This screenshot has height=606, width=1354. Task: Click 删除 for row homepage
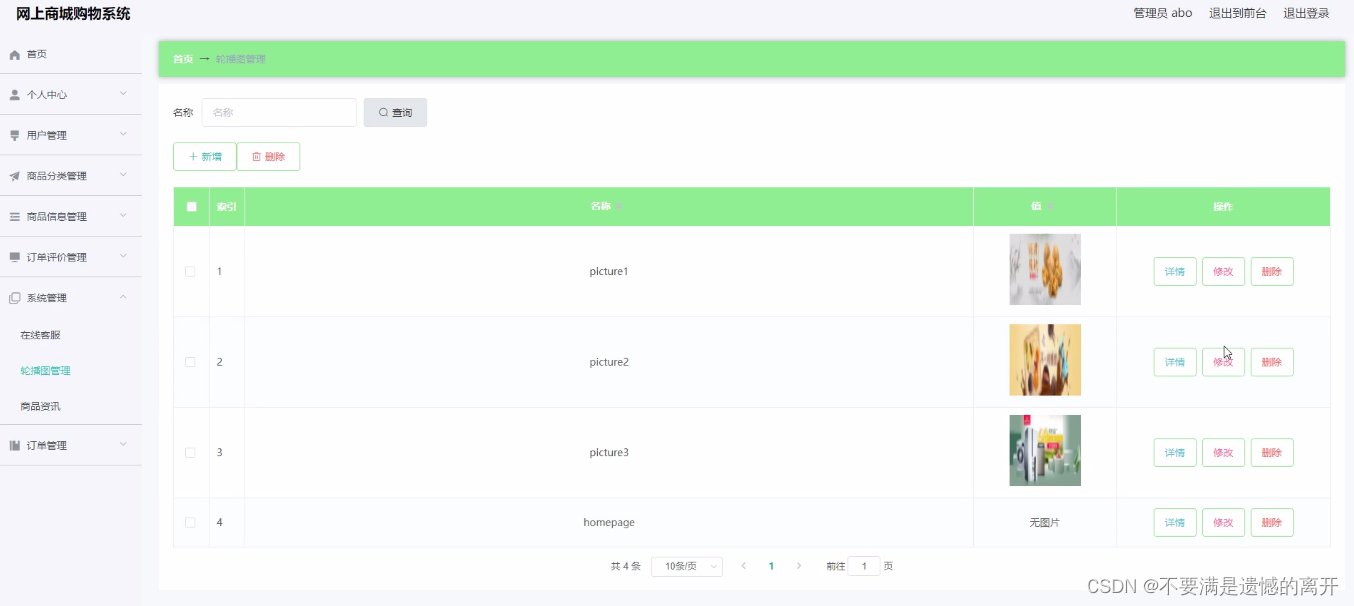click(1272, 523)
